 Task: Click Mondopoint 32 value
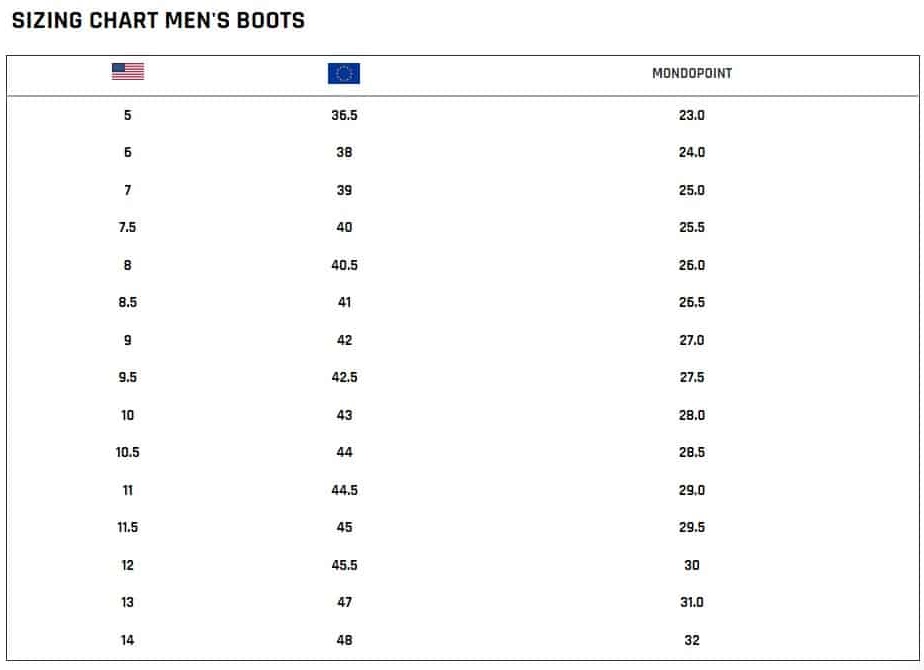pyautogui.click(x=692, y=640)
